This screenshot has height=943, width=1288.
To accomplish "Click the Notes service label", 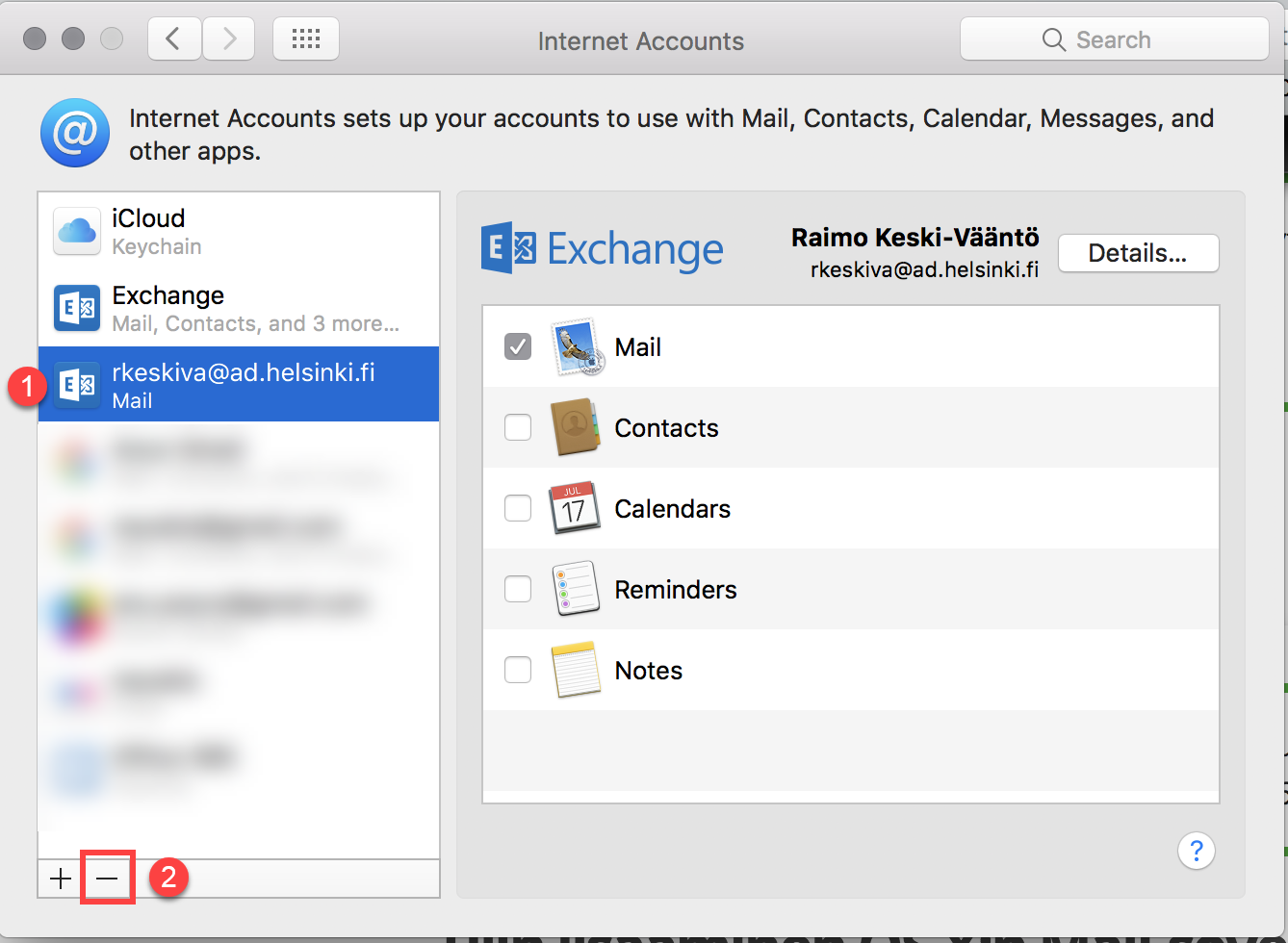I will click(649, 671).
